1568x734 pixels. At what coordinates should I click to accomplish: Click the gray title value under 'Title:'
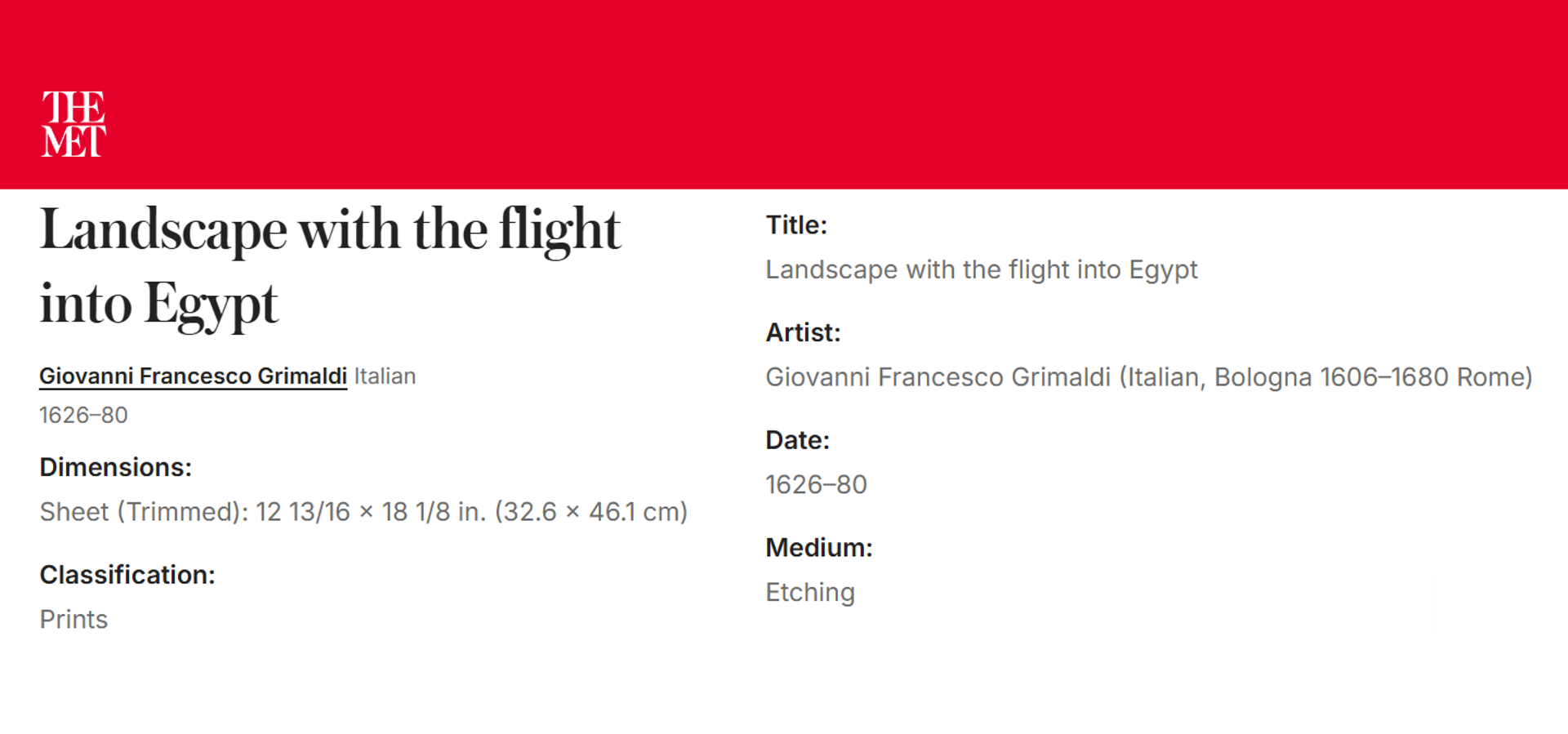click(981, 270)
